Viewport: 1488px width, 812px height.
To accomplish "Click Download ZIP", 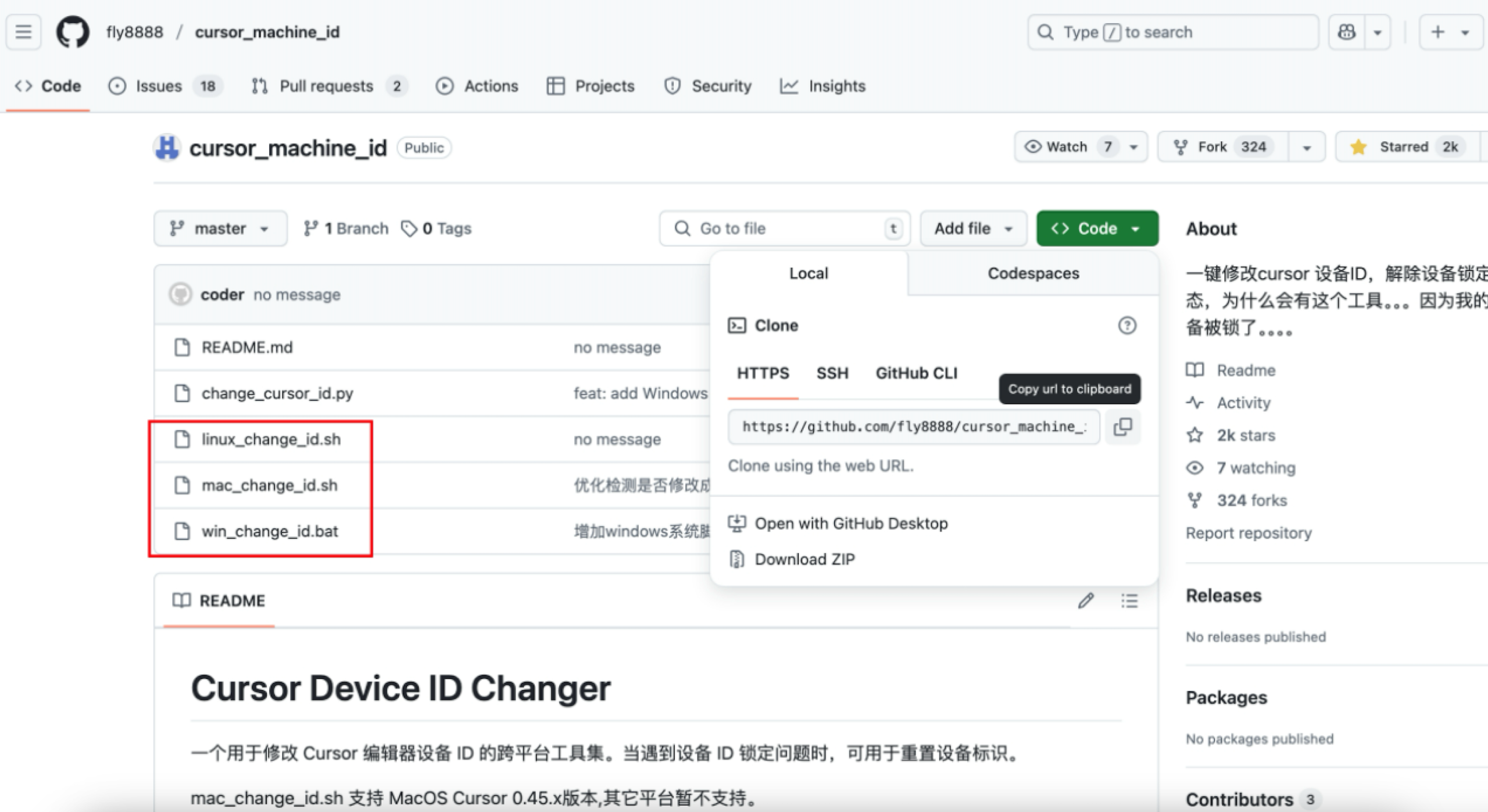I will point(804,559).
